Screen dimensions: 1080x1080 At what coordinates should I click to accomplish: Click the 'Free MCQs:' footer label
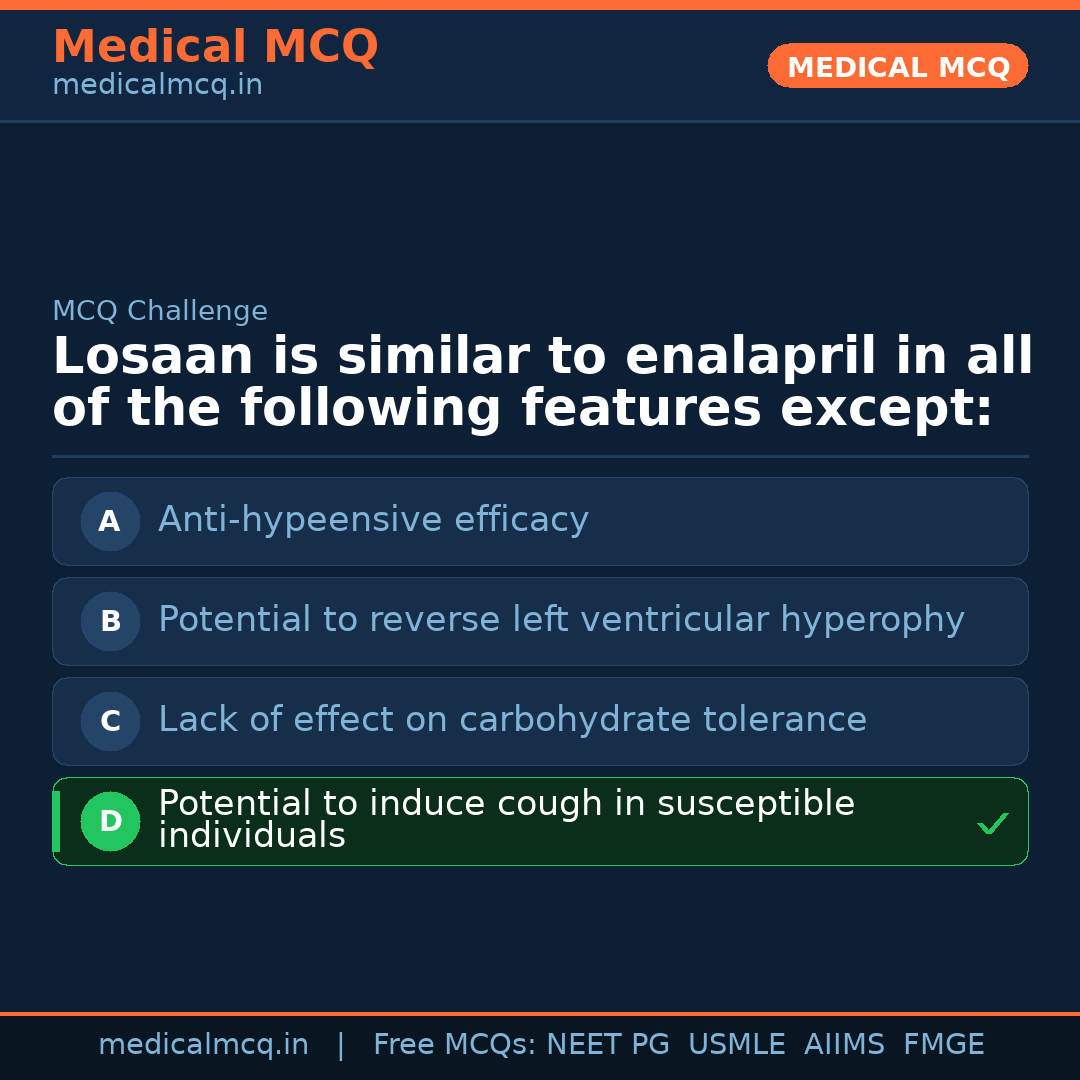click(x=455, y=1045)
